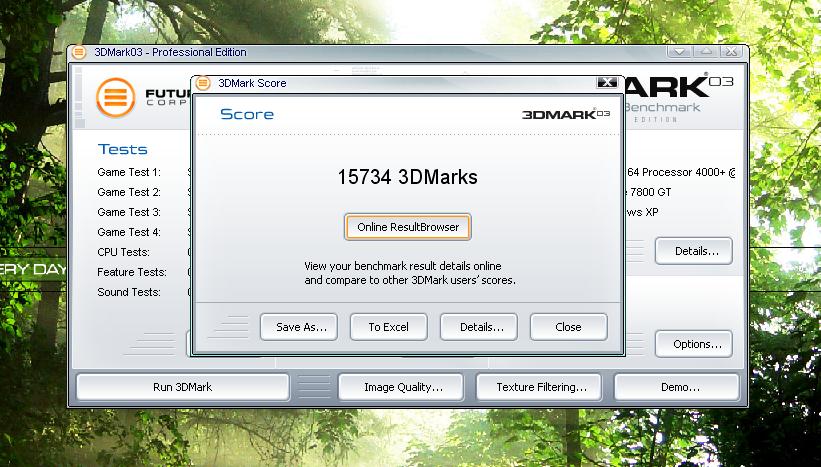The height and width of the screenshot is (467, 821).
Task: Click the 15734 3DMarks score text
Action: 407,177
